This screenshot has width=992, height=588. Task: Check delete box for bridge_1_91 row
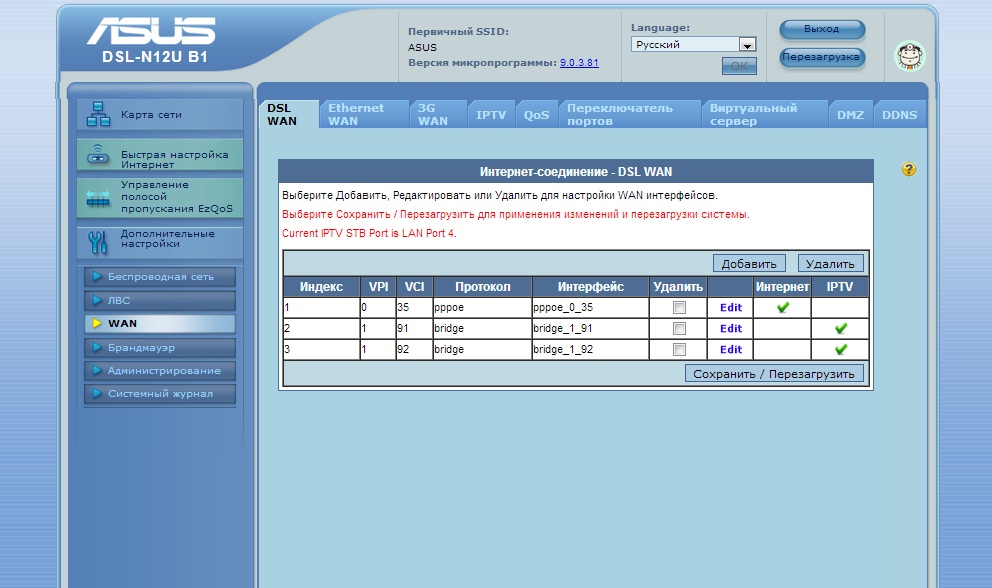point(679,329)
